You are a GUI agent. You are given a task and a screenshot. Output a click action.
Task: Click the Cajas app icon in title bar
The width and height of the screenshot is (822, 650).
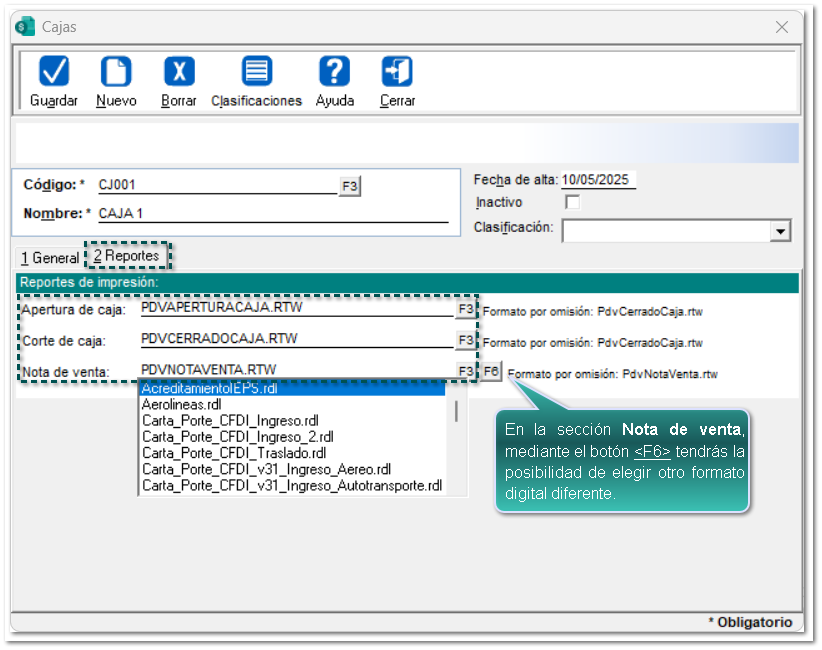tap(26, 27)
